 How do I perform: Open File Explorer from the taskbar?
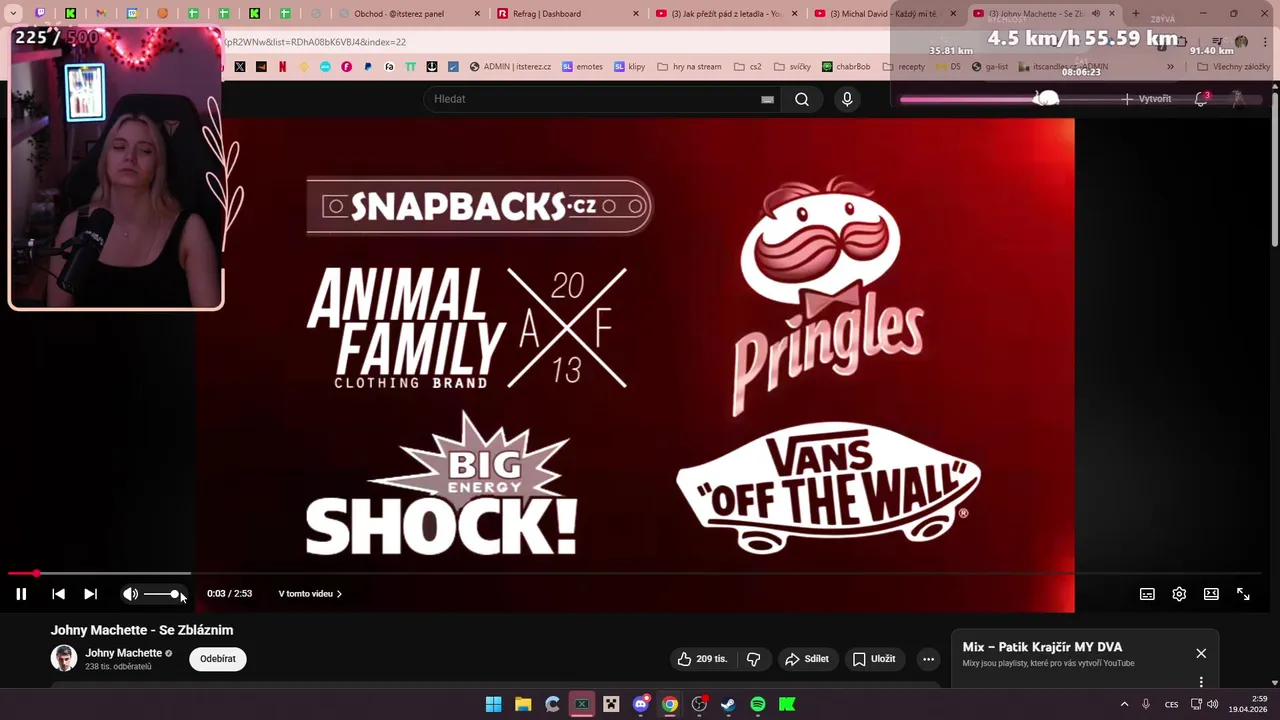523,704
